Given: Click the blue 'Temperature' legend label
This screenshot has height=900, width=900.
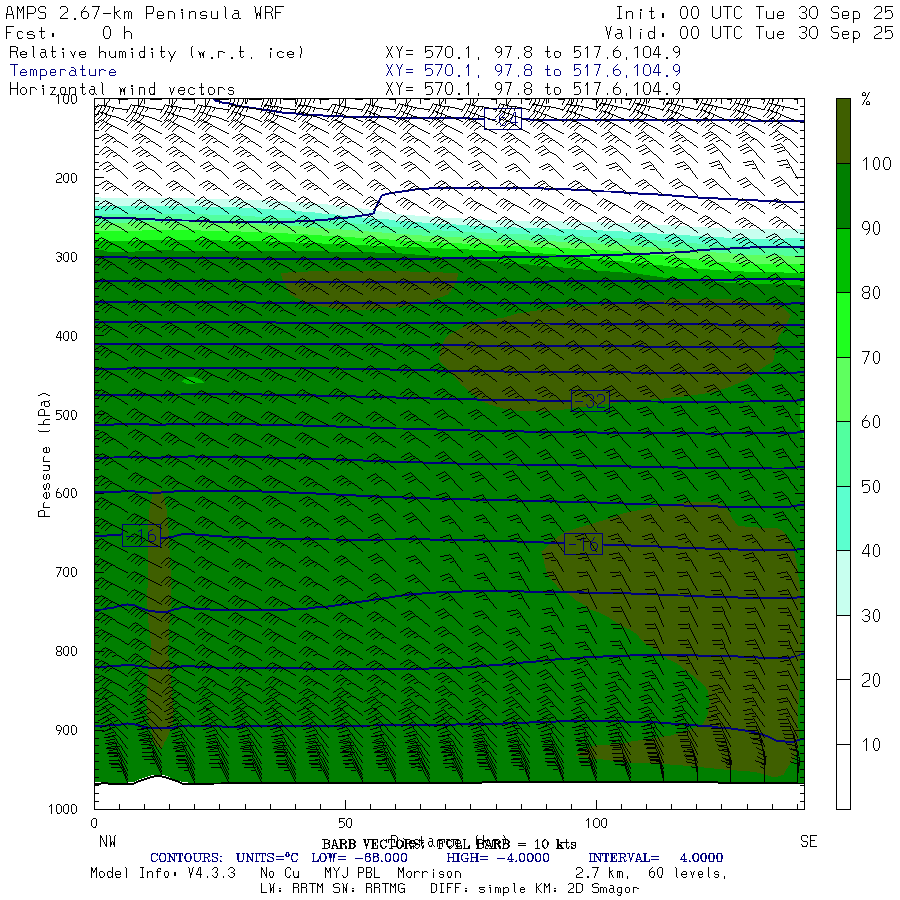Looking at the screenshot, I should tap(63, 71).
